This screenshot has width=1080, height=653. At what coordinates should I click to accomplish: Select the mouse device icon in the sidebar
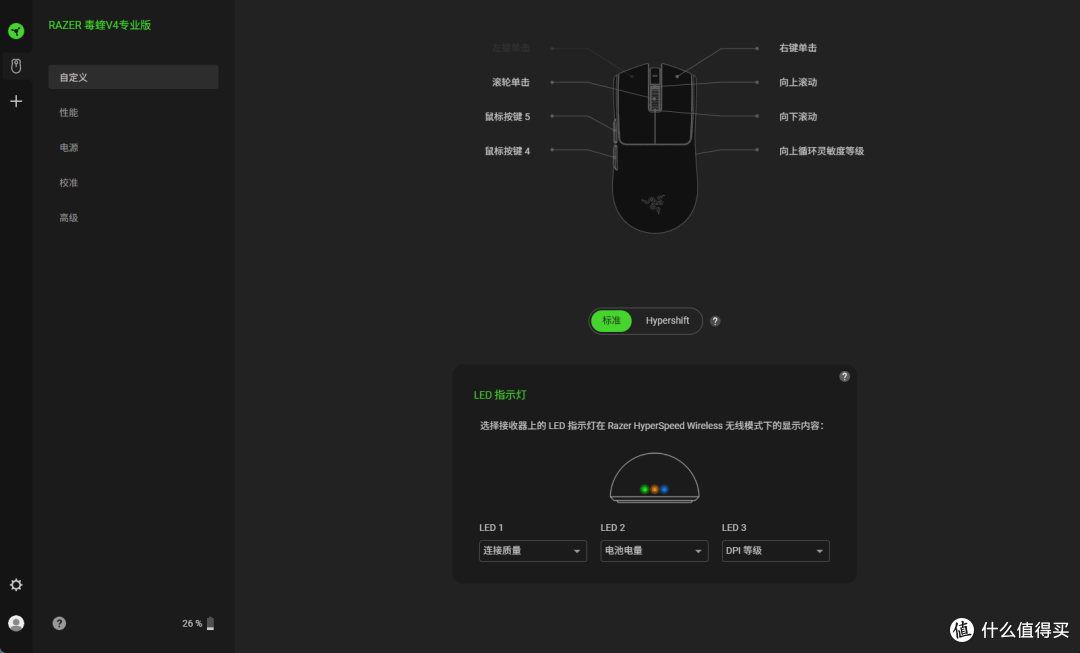tap(16, 66)
